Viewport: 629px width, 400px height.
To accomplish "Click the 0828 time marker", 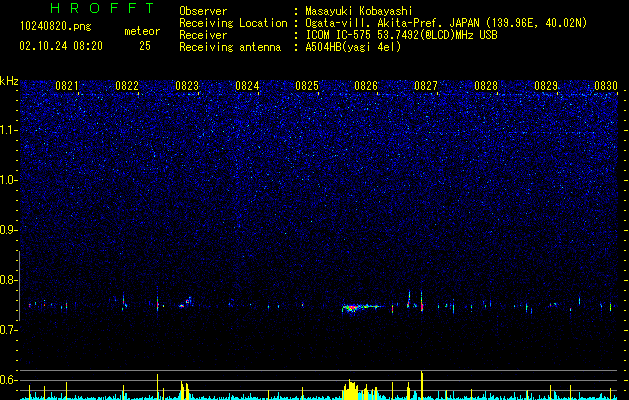I will [x=486, y=86].
